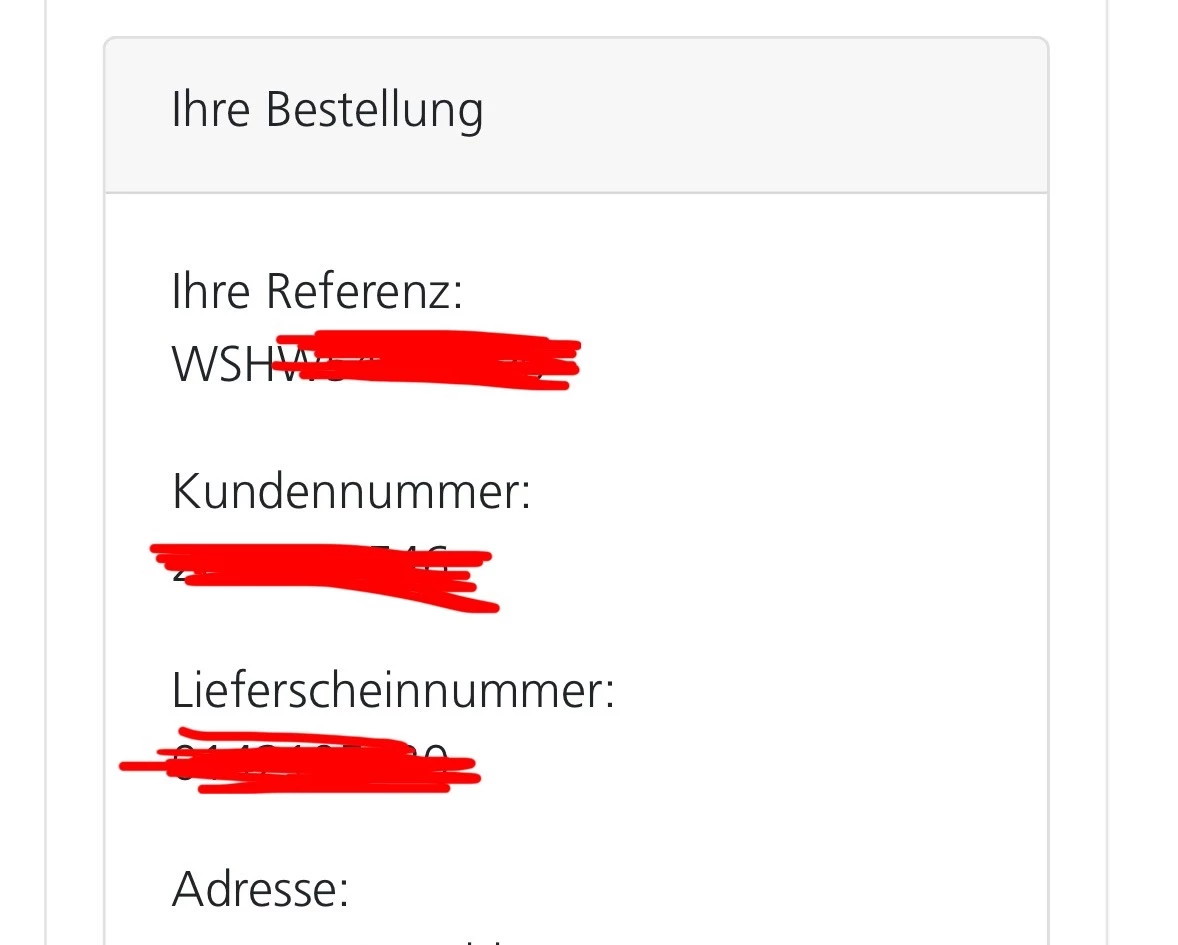Click the white space above the order card

pos(576,17)
